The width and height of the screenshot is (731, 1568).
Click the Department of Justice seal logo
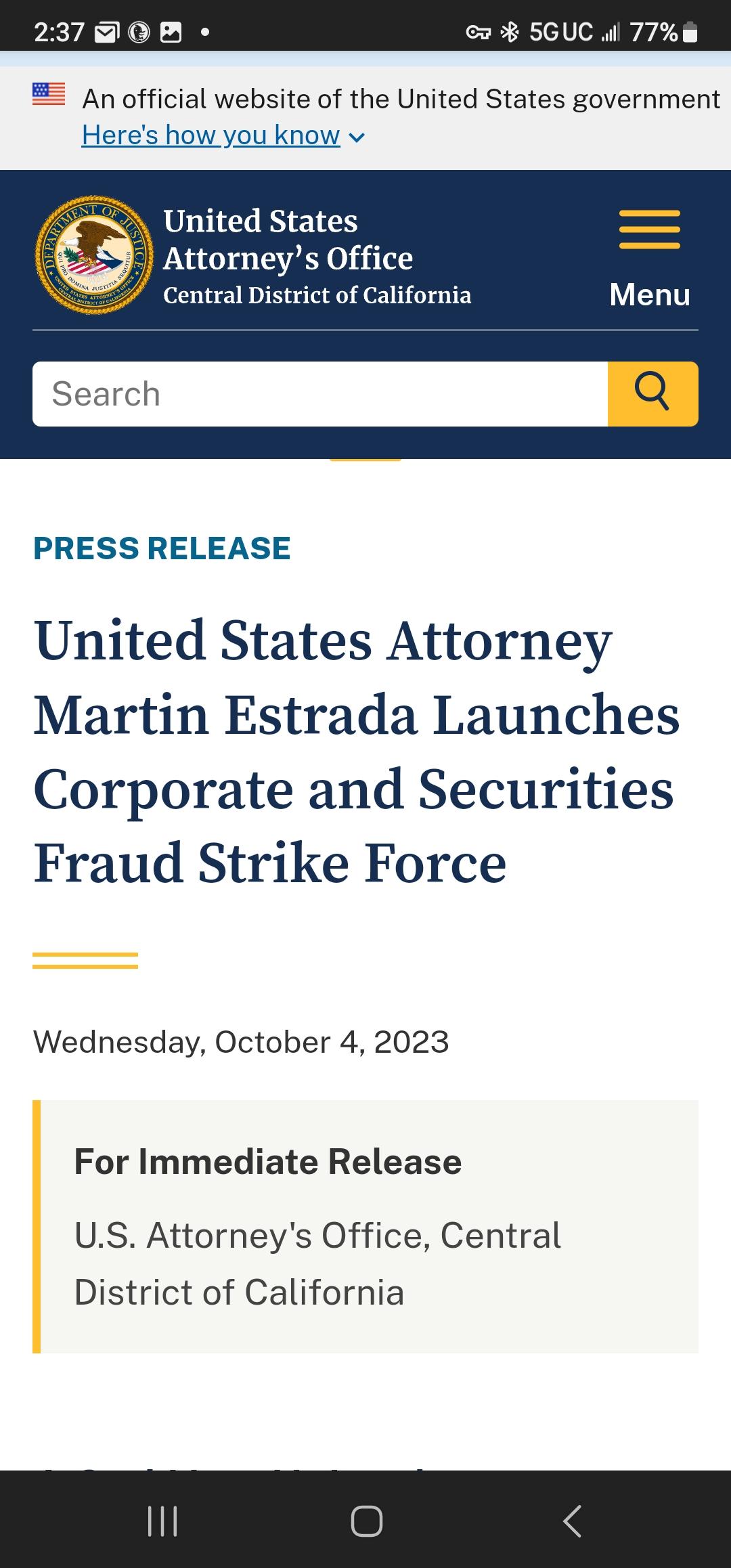[94, 255]
